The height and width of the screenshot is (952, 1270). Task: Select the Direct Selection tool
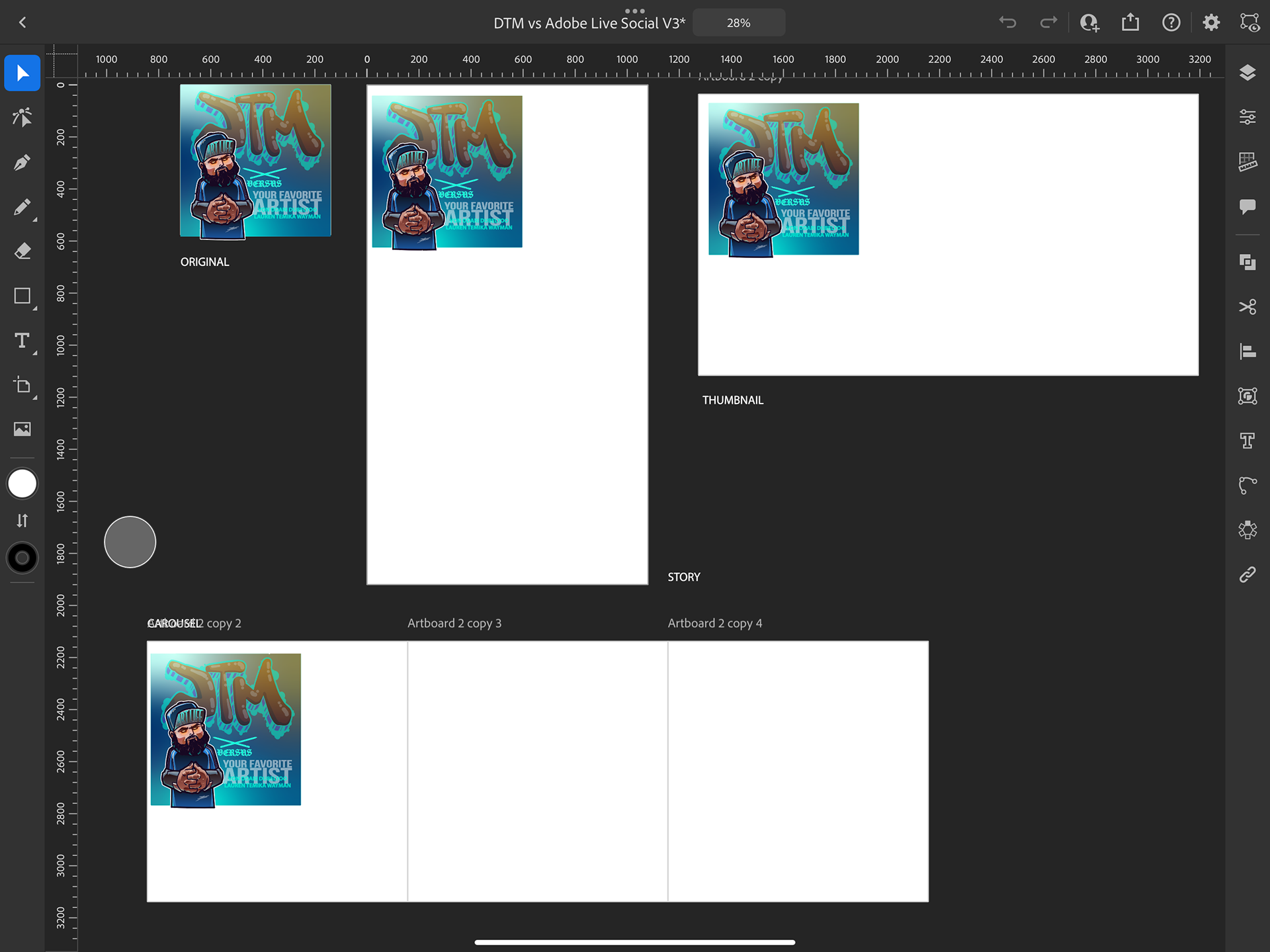coord(22,118)
